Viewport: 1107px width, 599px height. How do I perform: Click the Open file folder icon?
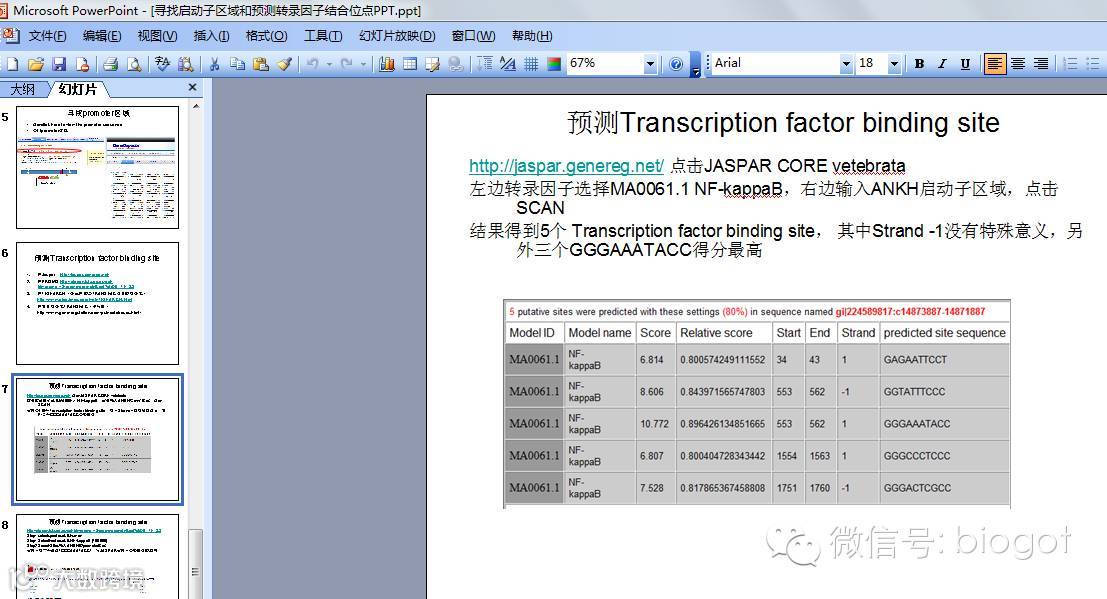coord(35,64)
